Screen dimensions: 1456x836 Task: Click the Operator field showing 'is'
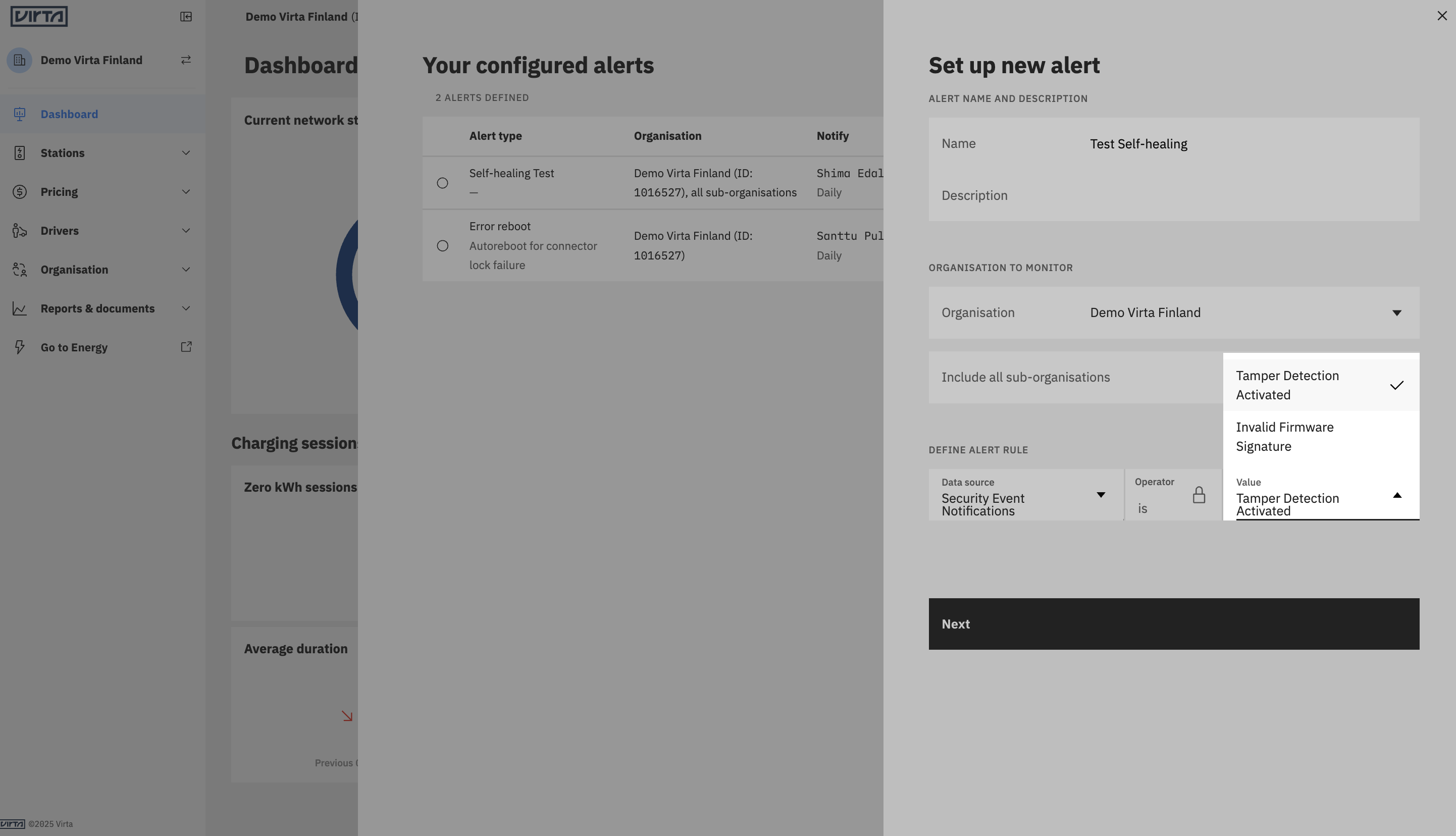point(1173,495)
